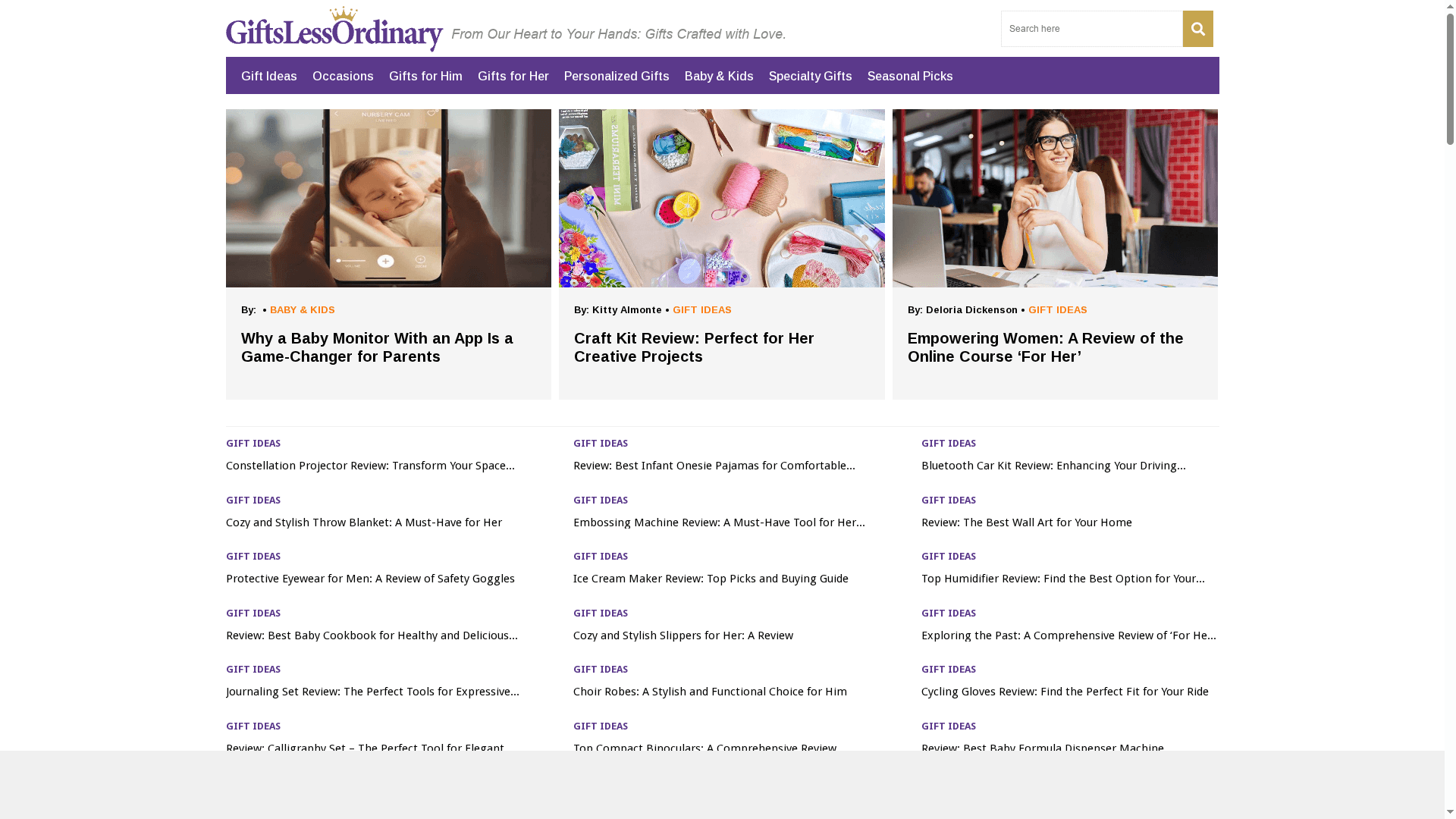Click inside the 'Search here' field
Image resolution: width=1456 pixels, height=819 pixels.
[1092, 28]
